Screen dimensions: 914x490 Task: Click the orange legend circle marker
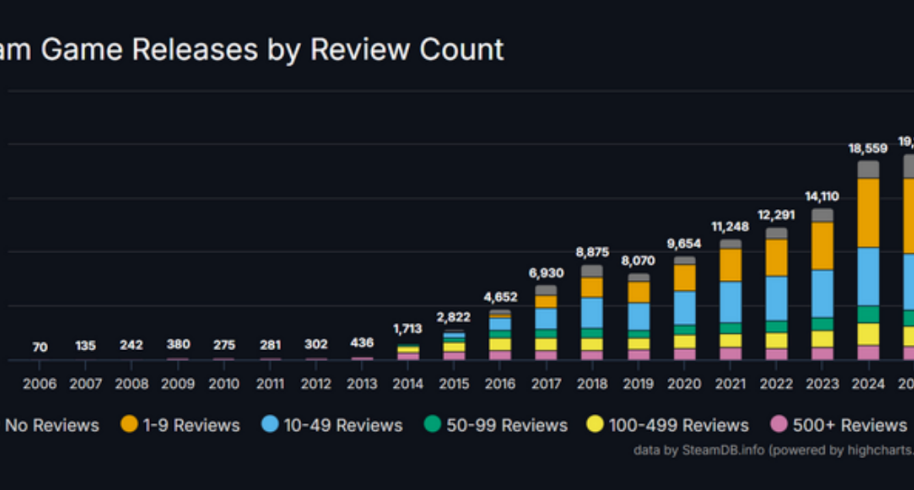click(128, 425)
